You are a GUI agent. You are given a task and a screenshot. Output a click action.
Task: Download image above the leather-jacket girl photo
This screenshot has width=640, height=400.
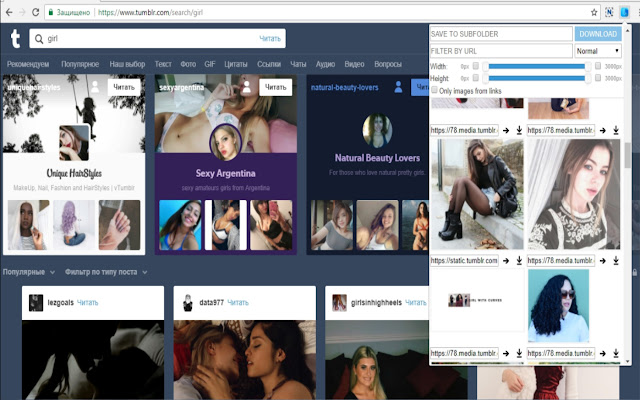click(519, 130)
